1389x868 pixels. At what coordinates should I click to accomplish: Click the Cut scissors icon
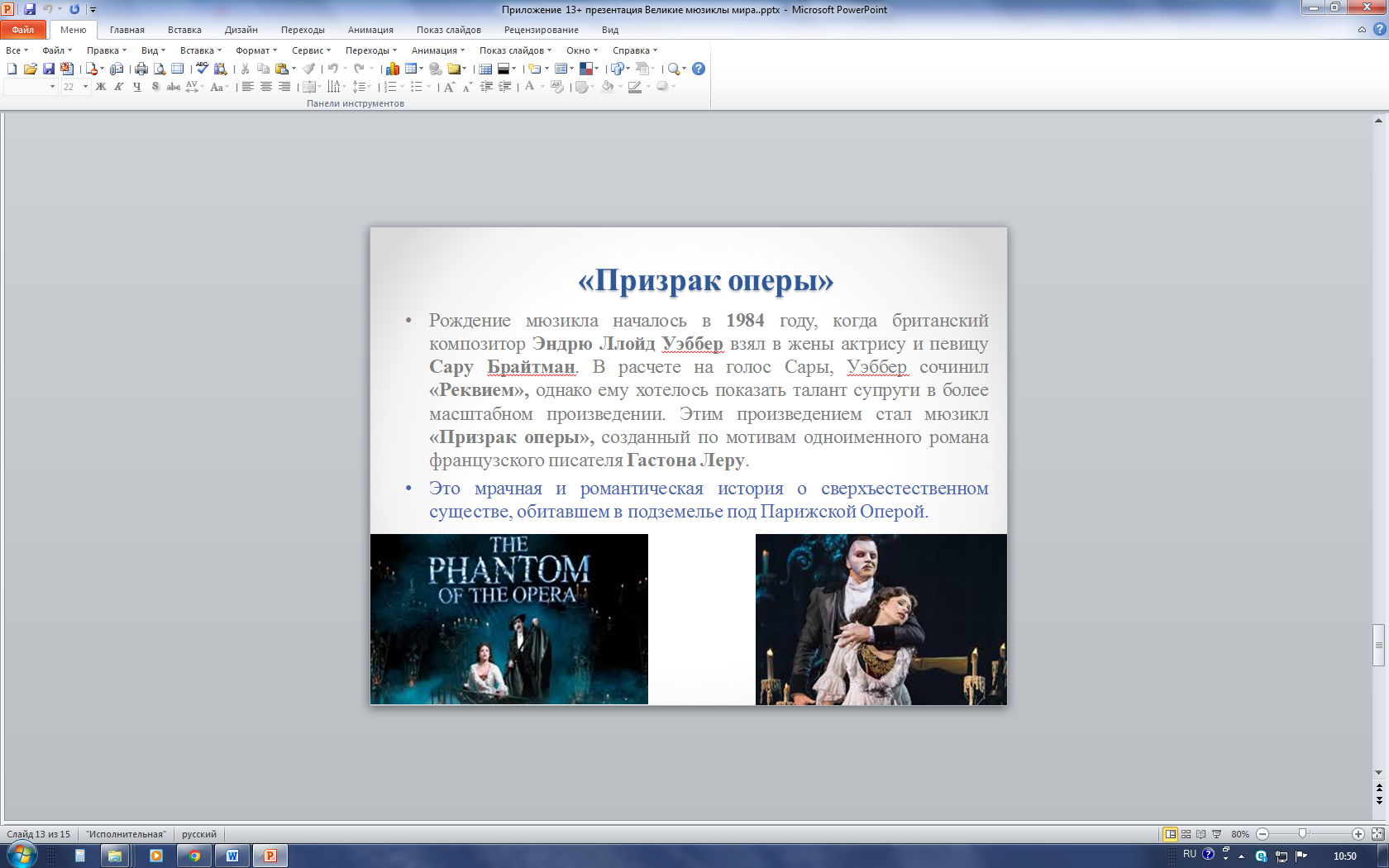coord(246,69)
